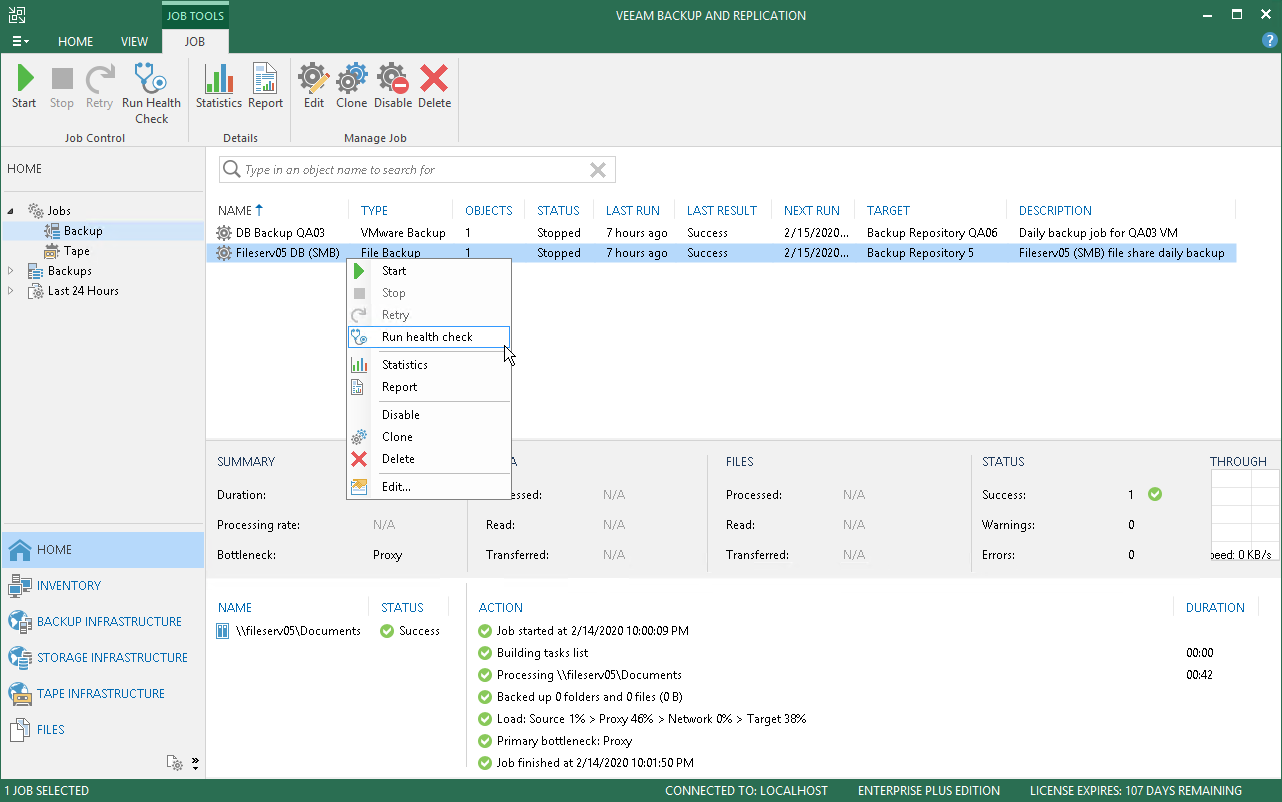The width and height of the screenshot is (1282, 802).
Task: Click Clone job in the ribbon
Action: coord(351,86)
